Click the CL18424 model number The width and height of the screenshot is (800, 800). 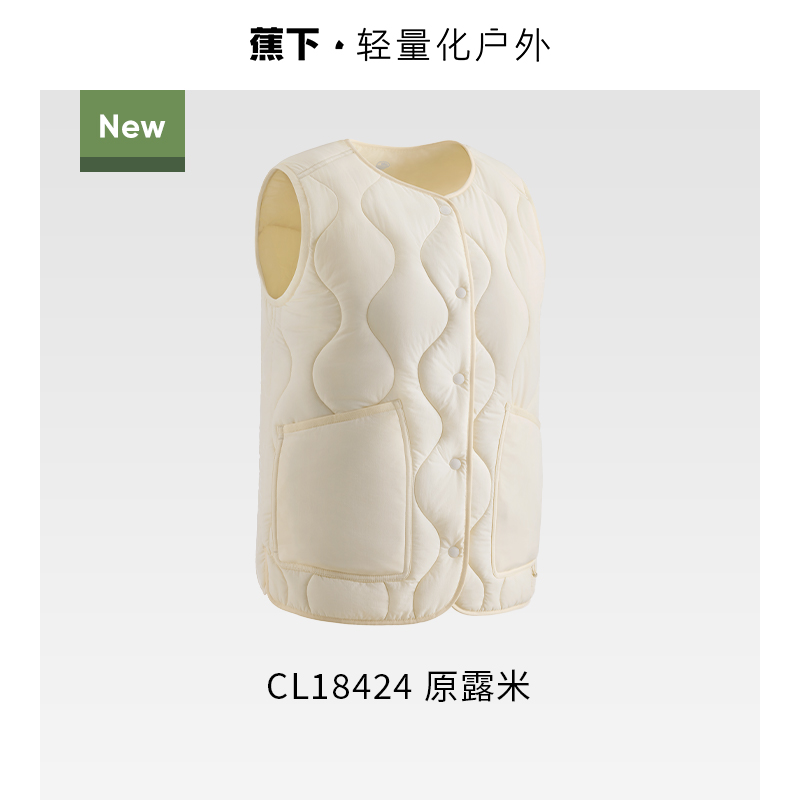[339, 687]
